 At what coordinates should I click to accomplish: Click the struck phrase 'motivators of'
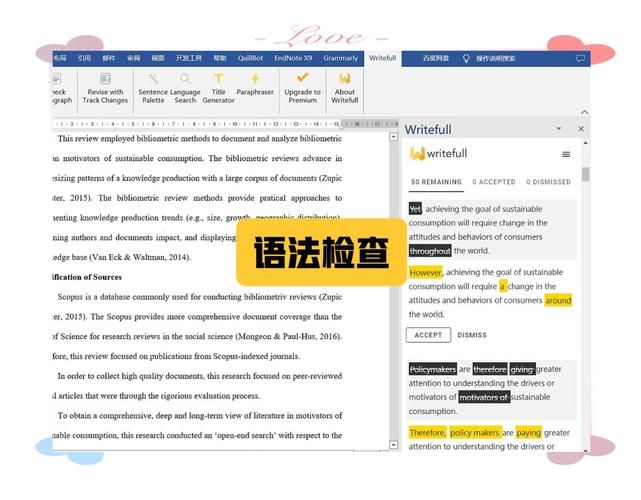pyautogui.click(x=484, y=397)
